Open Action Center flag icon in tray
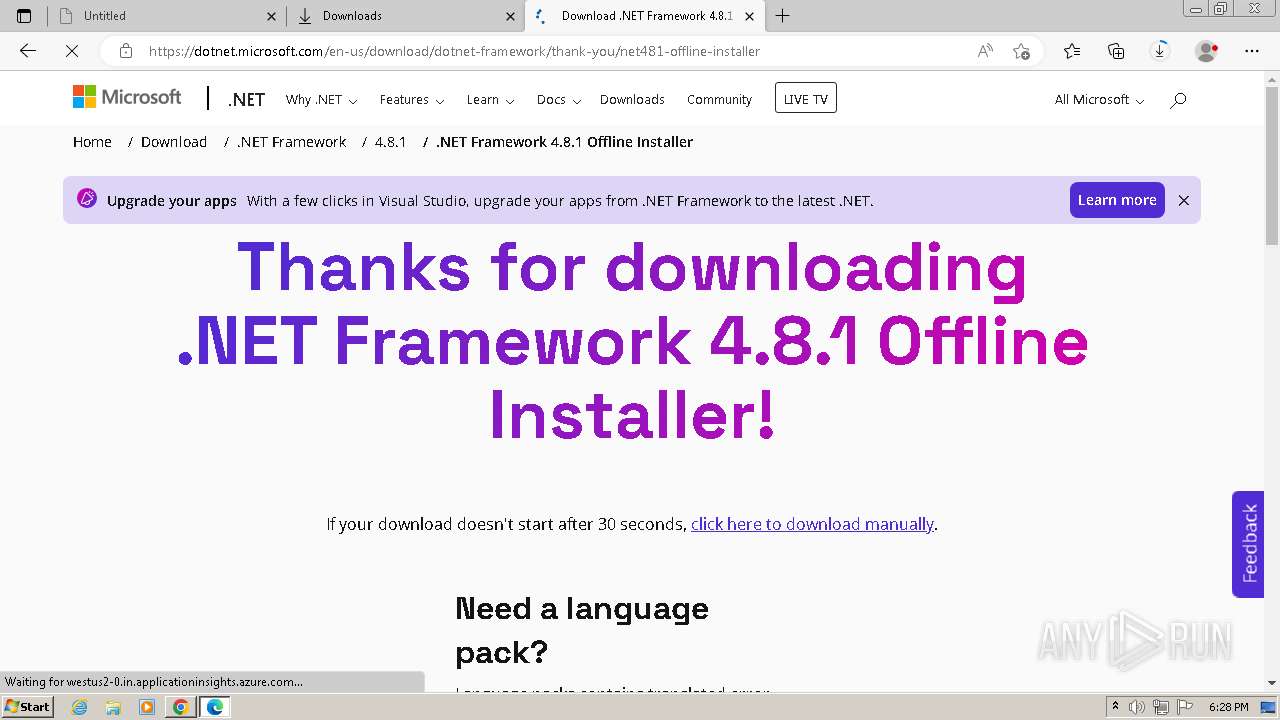The width and height of the screenshot is (1280, 720). click(1185, 707)
